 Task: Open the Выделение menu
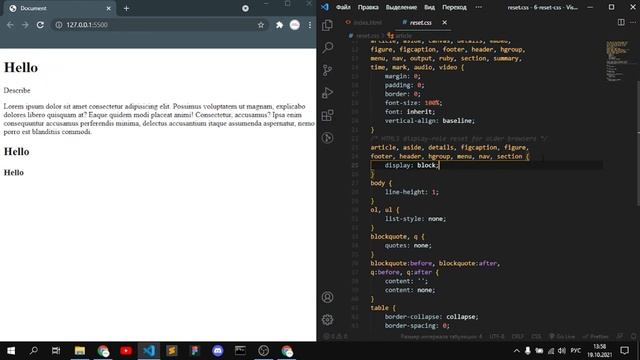(x=401, y=7)
